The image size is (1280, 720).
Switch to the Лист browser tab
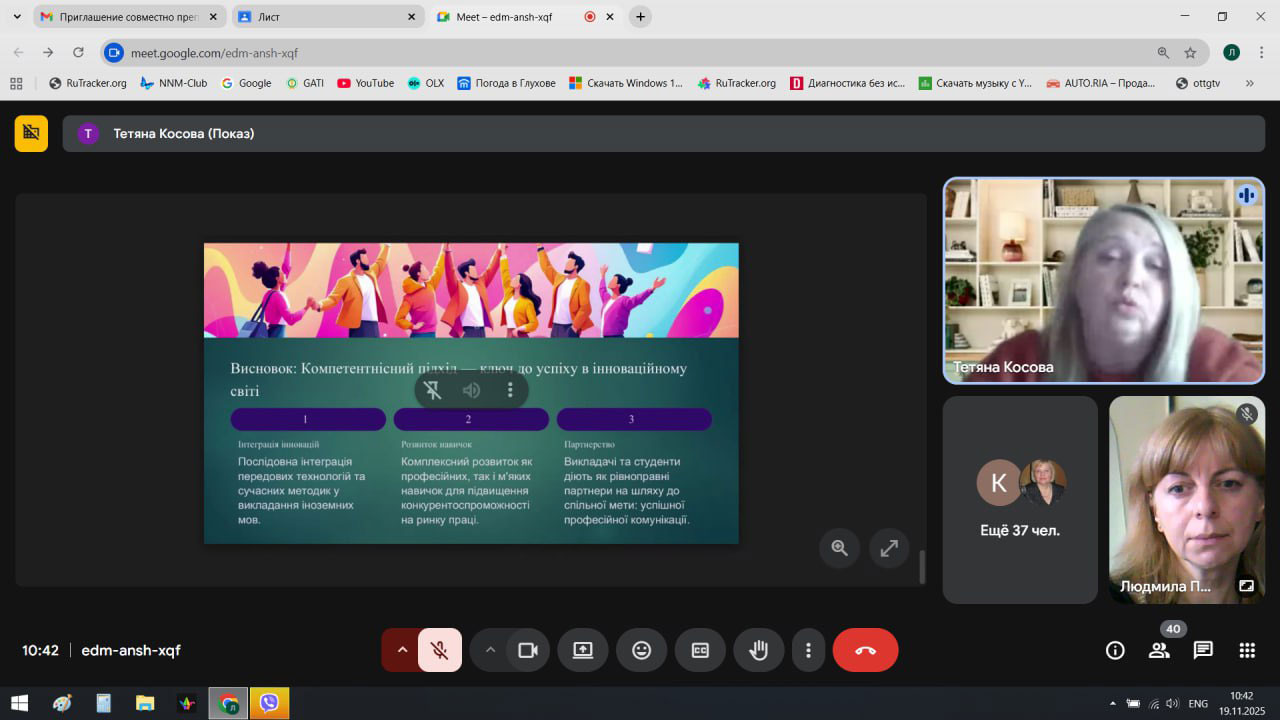coord(325,17)
